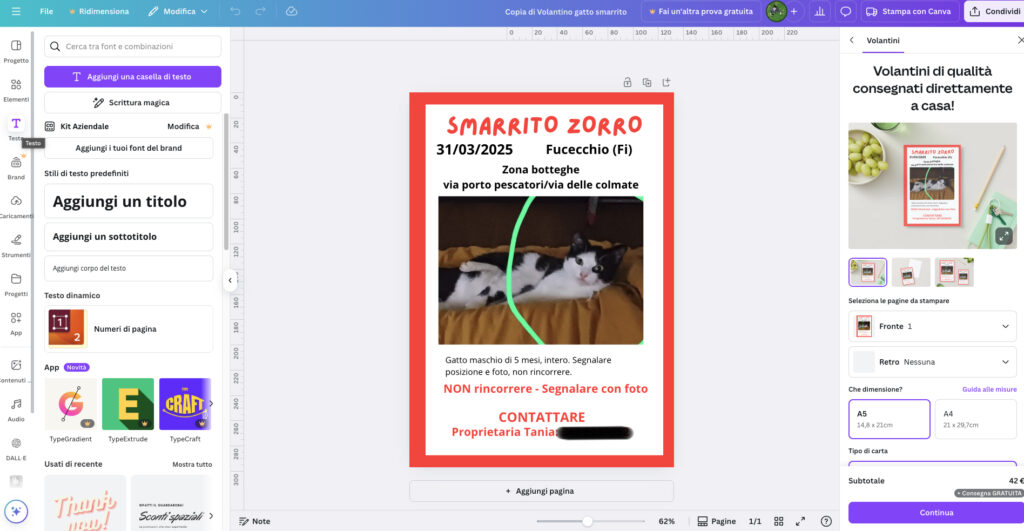Show more apps with the arrow
1024x531 pixels.
point(211,404)
